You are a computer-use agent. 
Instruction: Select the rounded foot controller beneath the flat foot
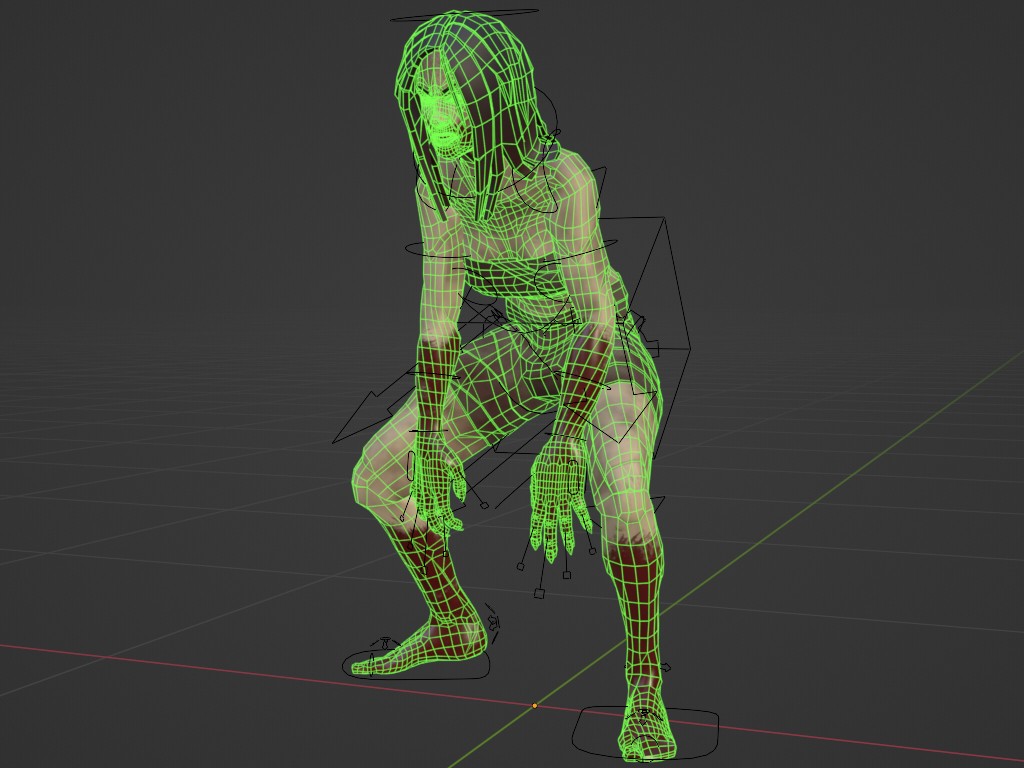(x=416, y=665)
